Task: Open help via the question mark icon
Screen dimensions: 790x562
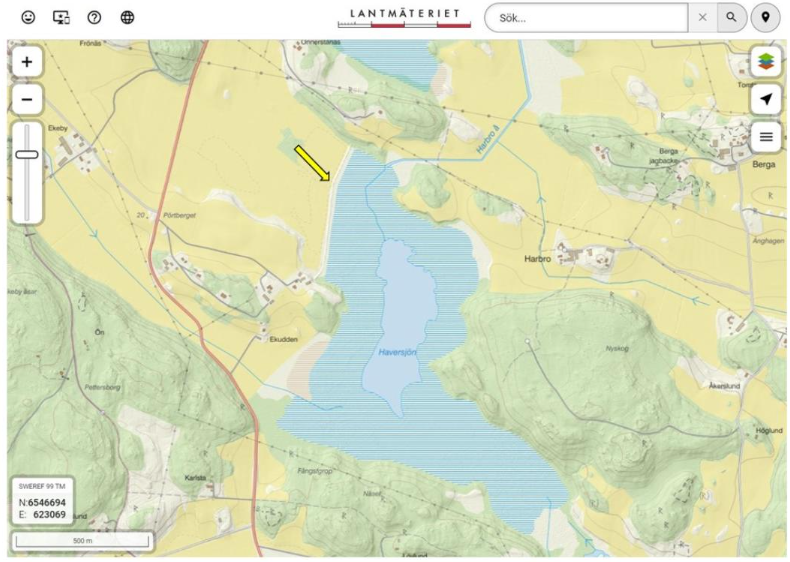Action: tap(94, 18)
